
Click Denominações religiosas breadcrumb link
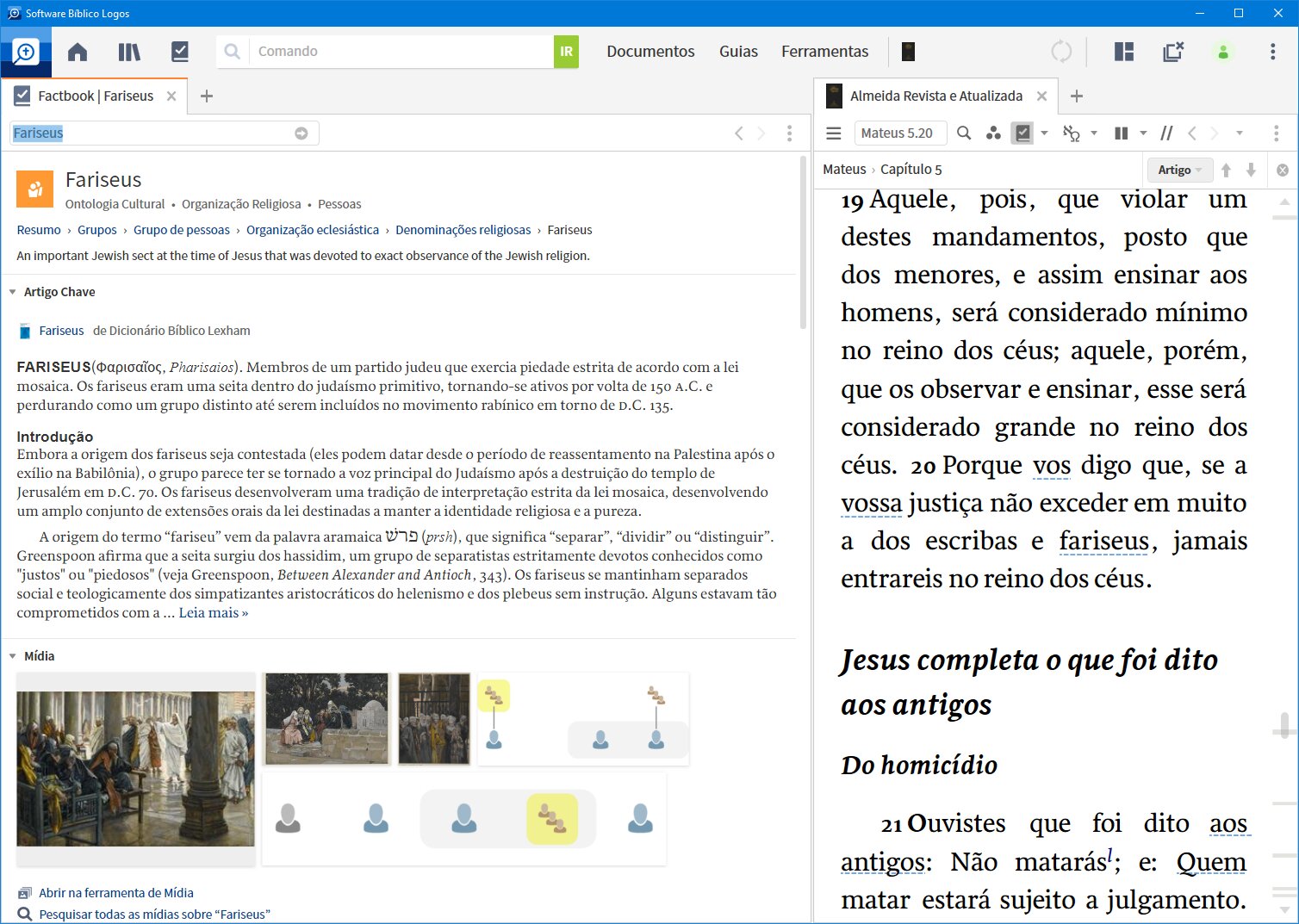pyautogui.click(x=463, y=230)
